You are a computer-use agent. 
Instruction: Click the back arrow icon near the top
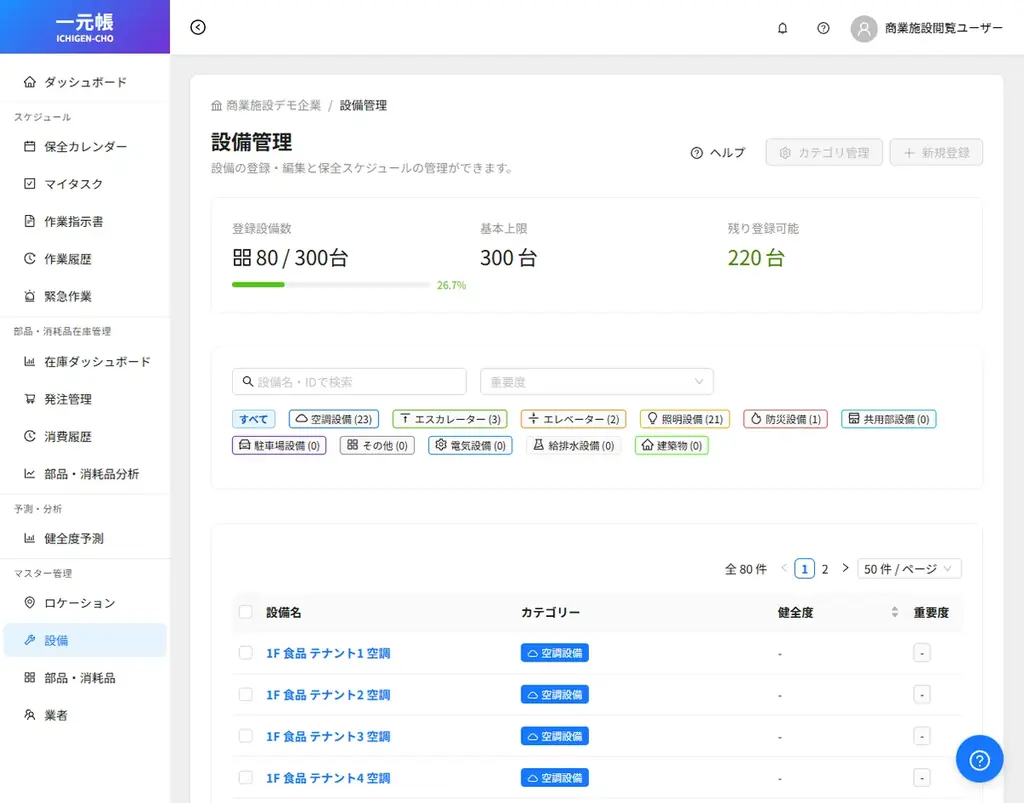[x=197, y=27]
